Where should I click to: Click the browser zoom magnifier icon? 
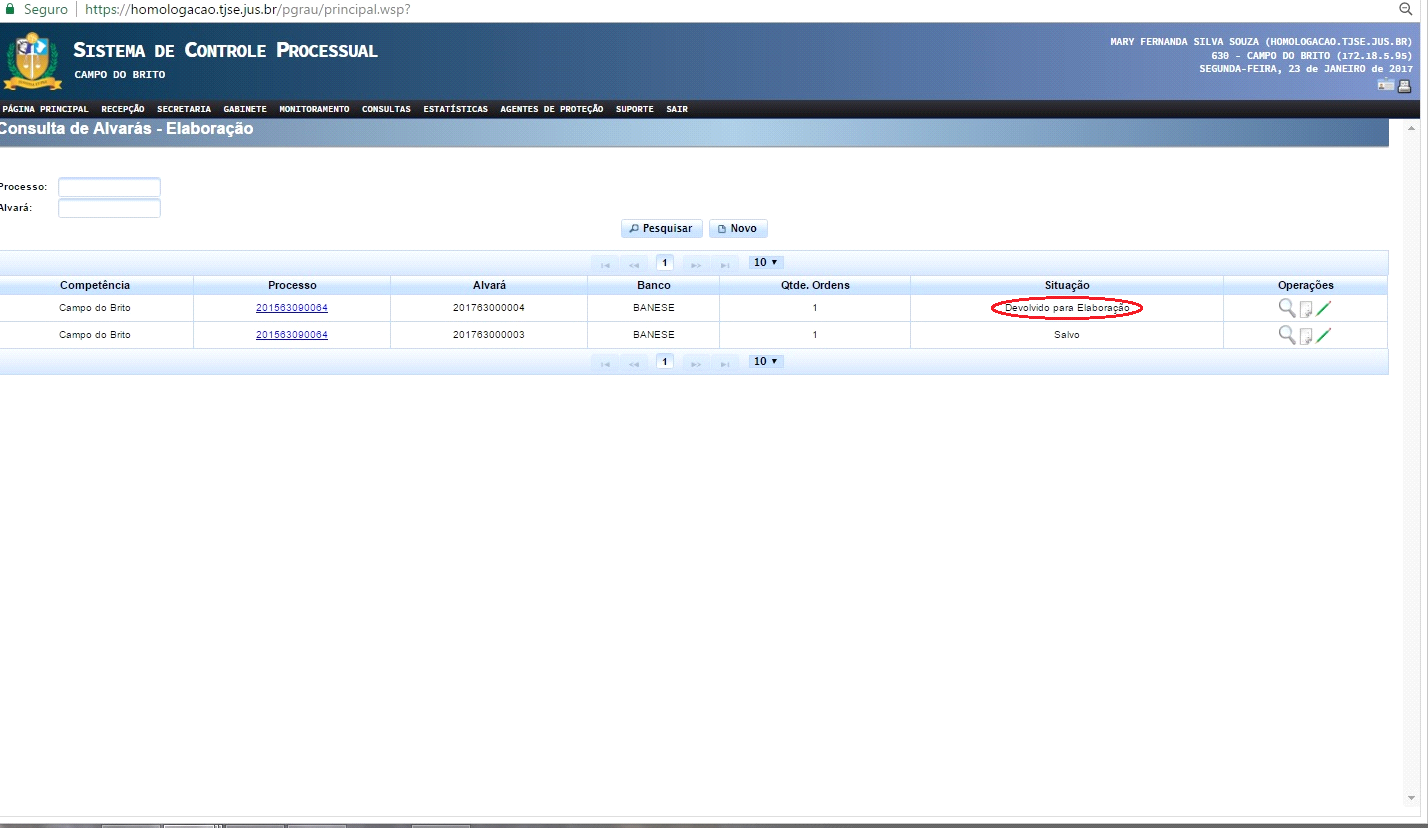pos(1405,9)
